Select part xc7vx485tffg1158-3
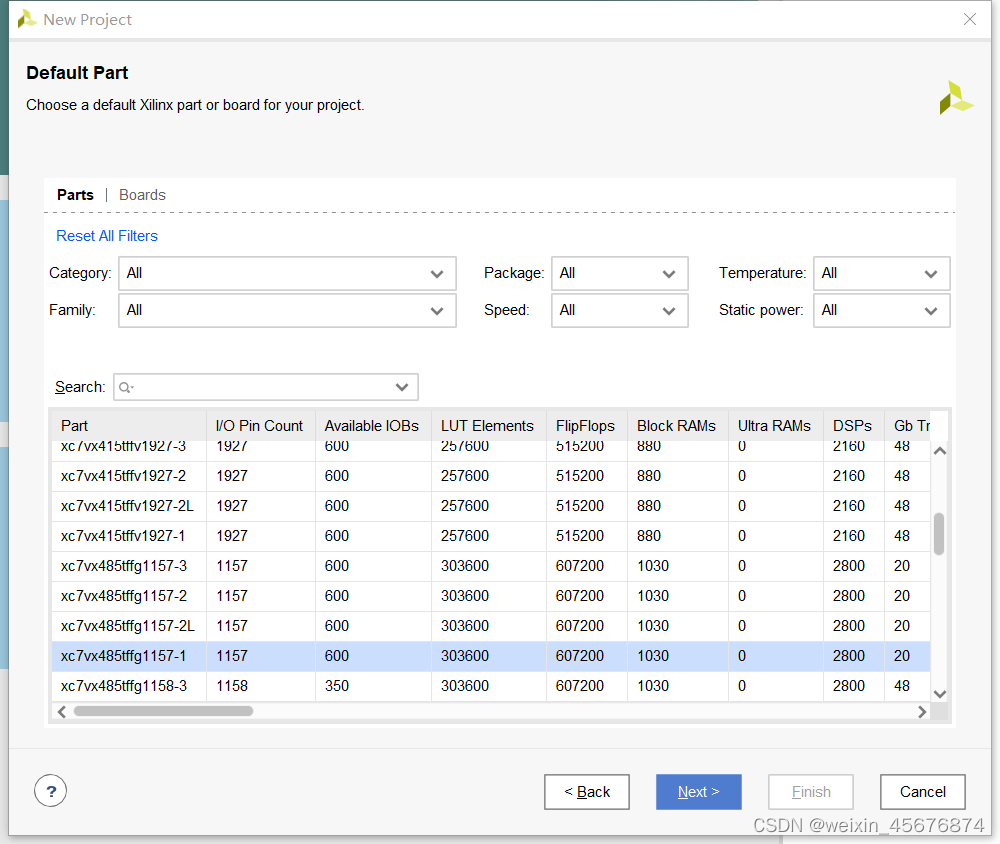 491,686
